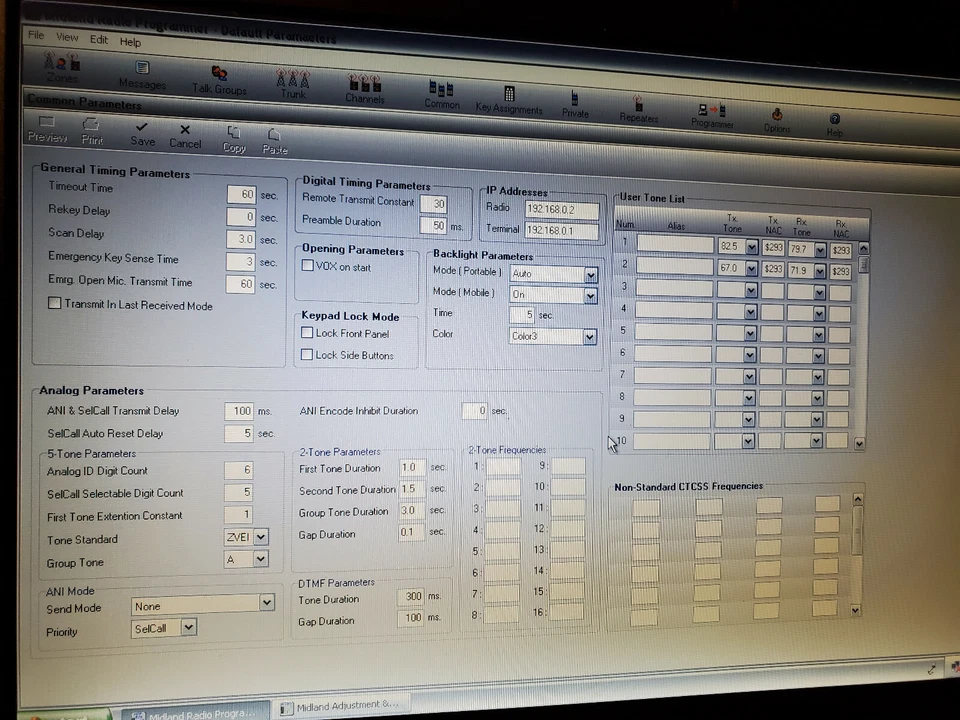Enable VOX on start checkbox
Screen dimensions: 960x720
(308, 265)
